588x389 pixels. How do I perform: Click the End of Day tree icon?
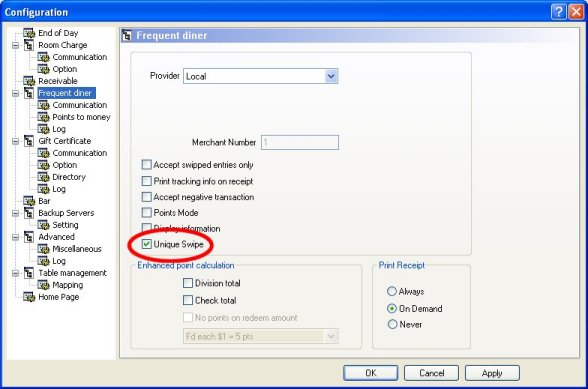29,33
